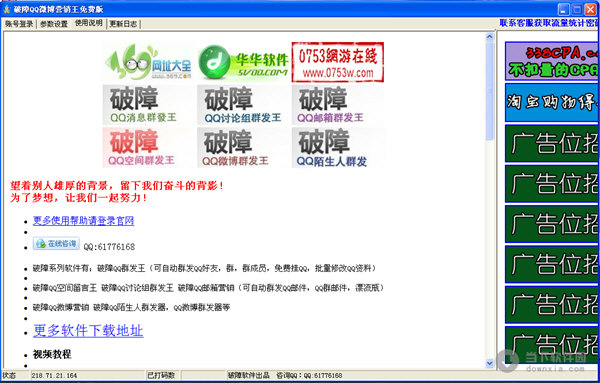Image resolution: width=600 pixels, height=383 pixels.
Task: Open the 淘宝购物 advertisement banner
Action: pos(552,103)
